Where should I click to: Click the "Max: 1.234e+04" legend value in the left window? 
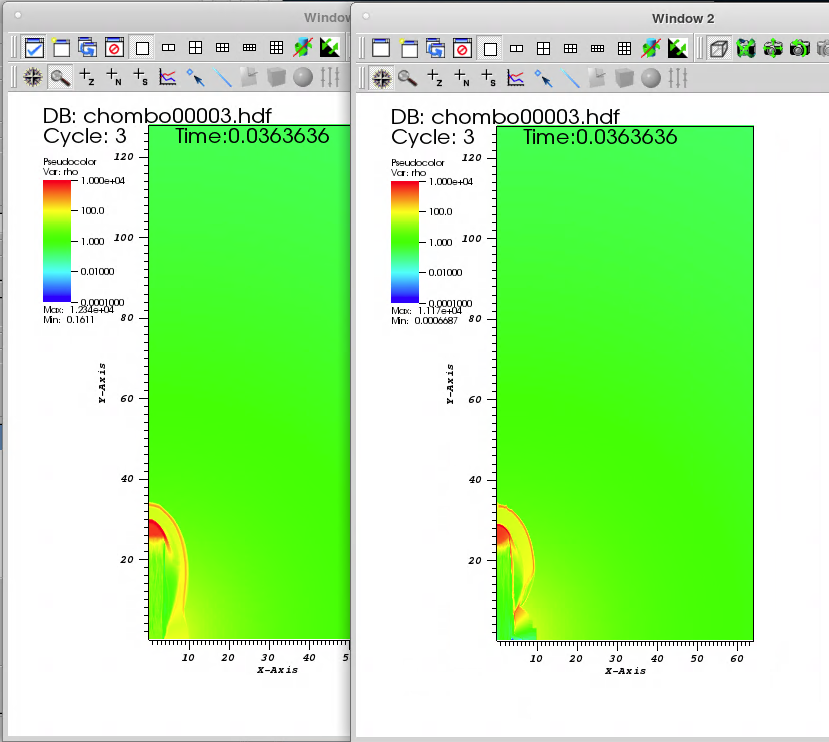point(78,310)
